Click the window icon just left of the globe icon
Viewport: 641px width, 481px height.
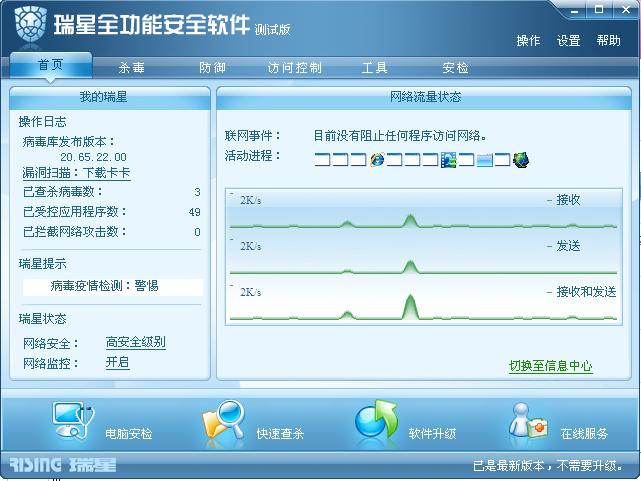[x=502, y=159]
